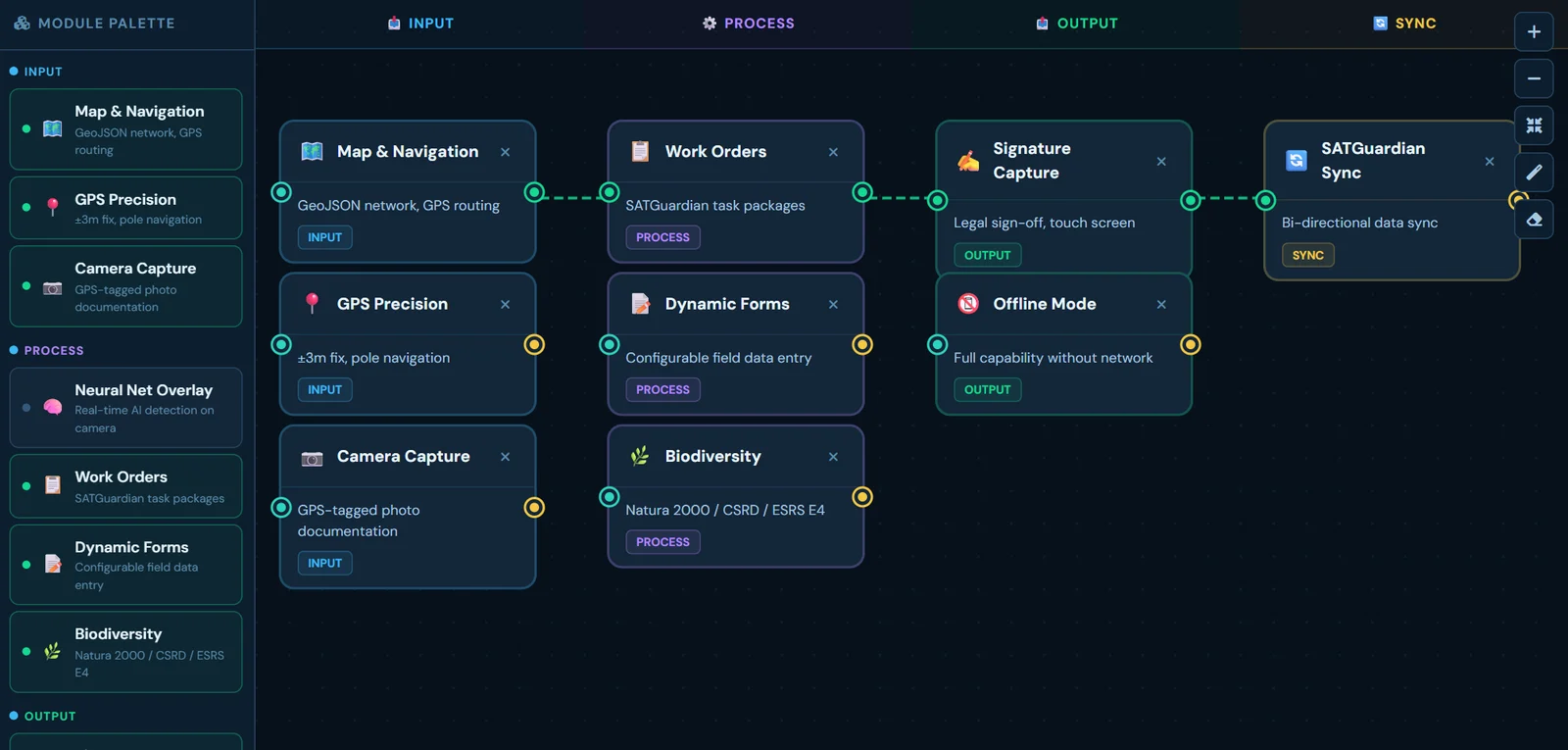Select the OUTPUT column header on canvas
Image resolution: width=1568 pixels, height=750 pixels.
[x=1077, y=24]
